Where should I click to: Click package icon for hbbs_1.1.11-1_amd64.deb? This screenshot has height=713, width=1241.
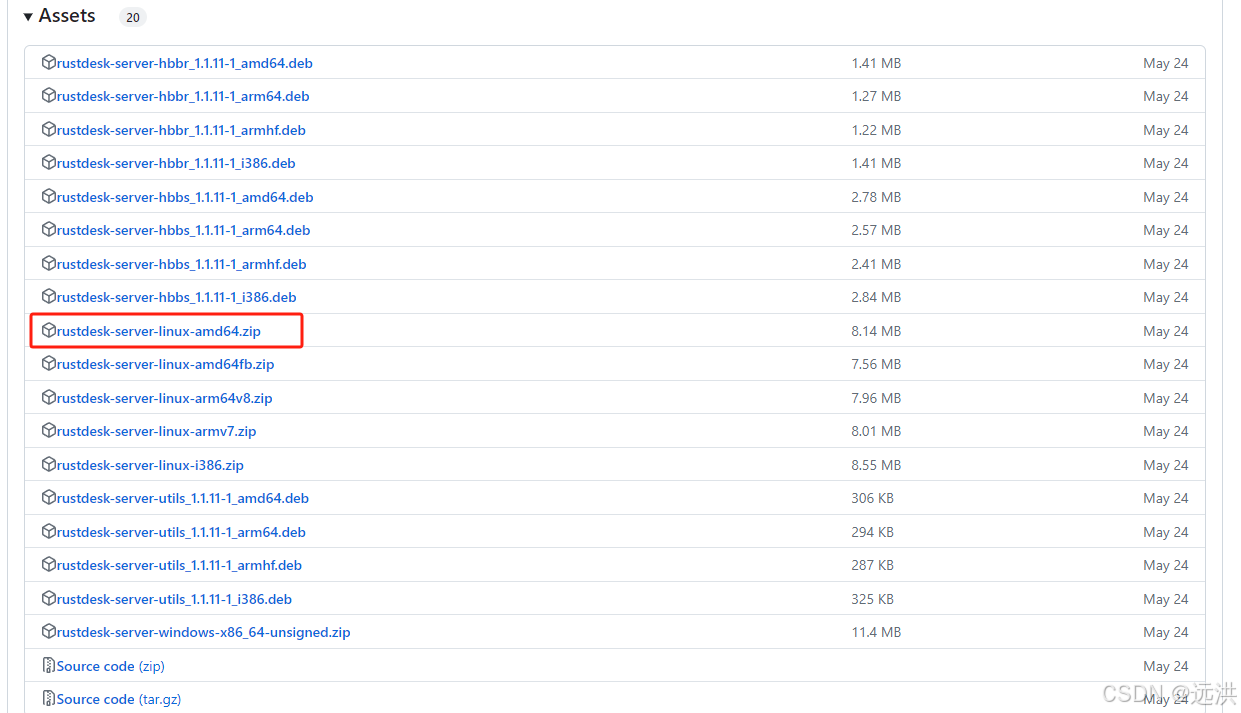[49, 196]
